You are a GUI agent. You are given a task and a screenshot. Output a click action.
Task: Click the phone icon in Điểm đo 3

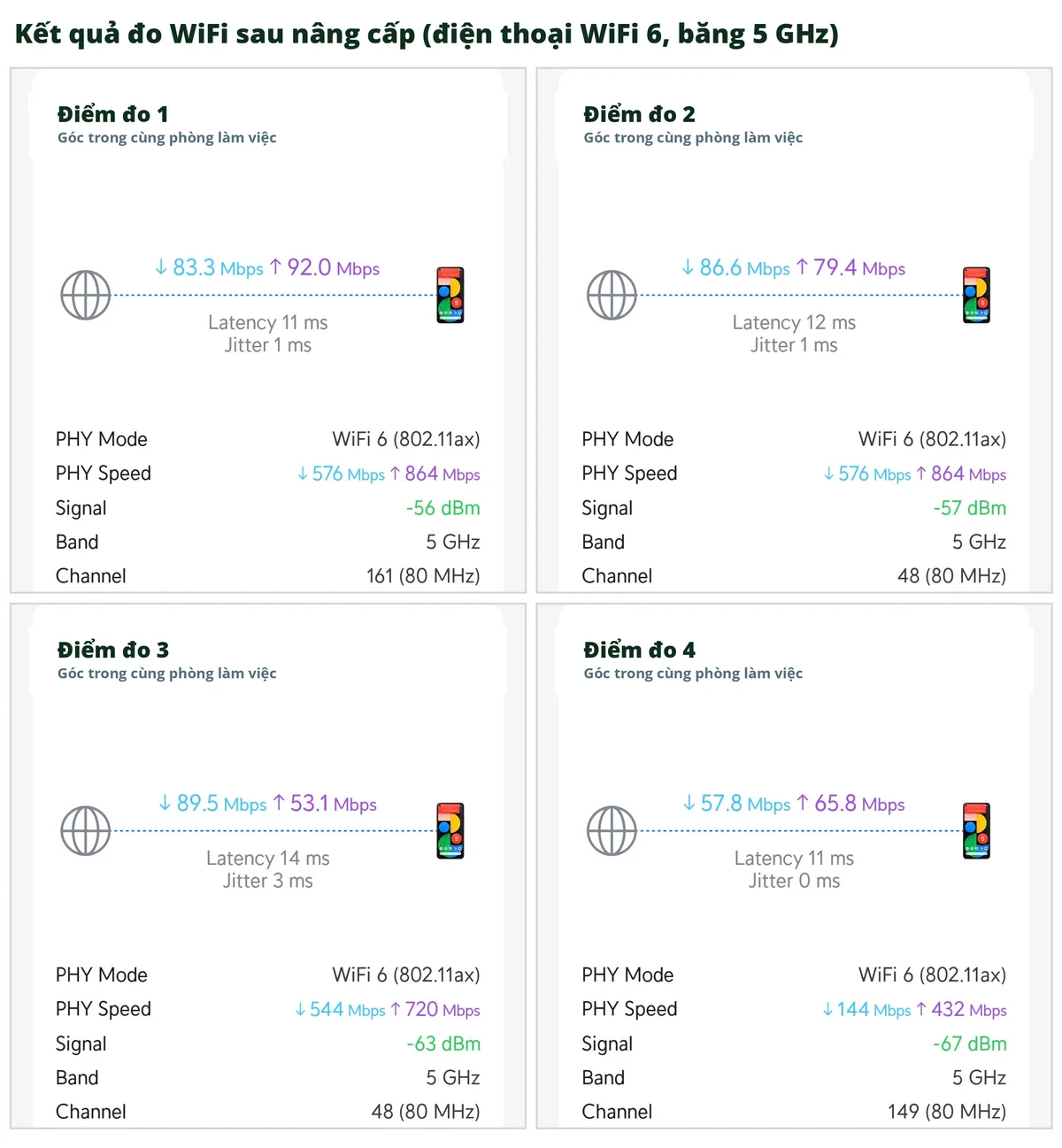pyautogui.click(x=450, y=830)
